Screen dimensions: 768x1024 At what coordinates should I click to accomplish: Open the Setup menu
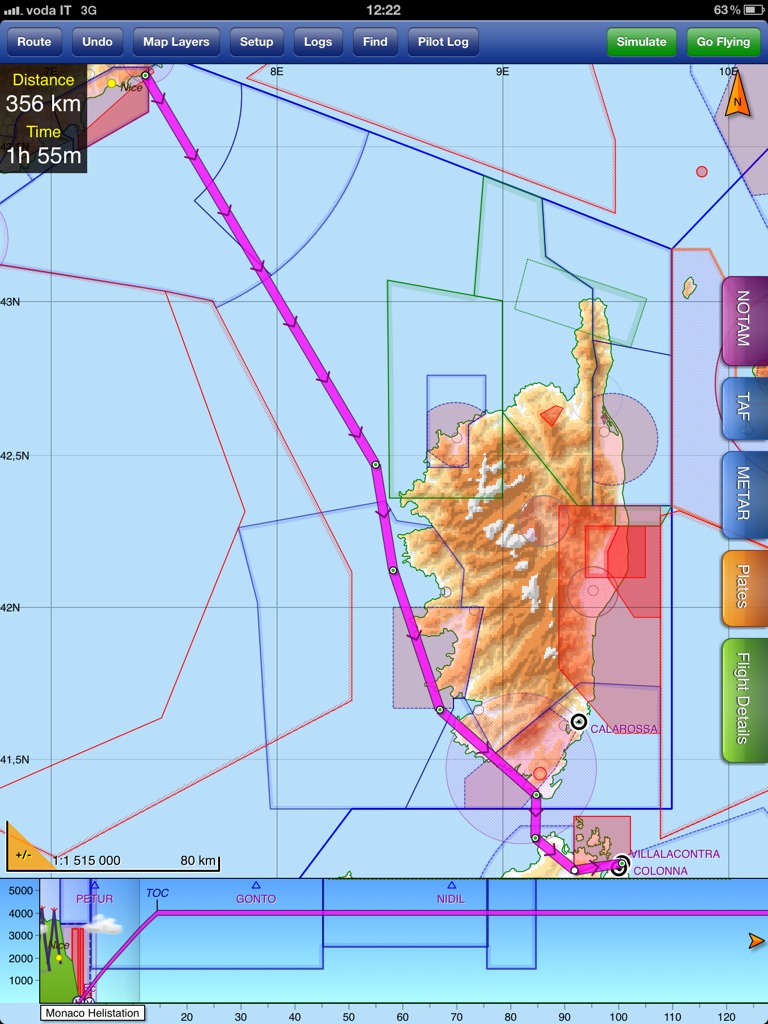pos(256,42)
